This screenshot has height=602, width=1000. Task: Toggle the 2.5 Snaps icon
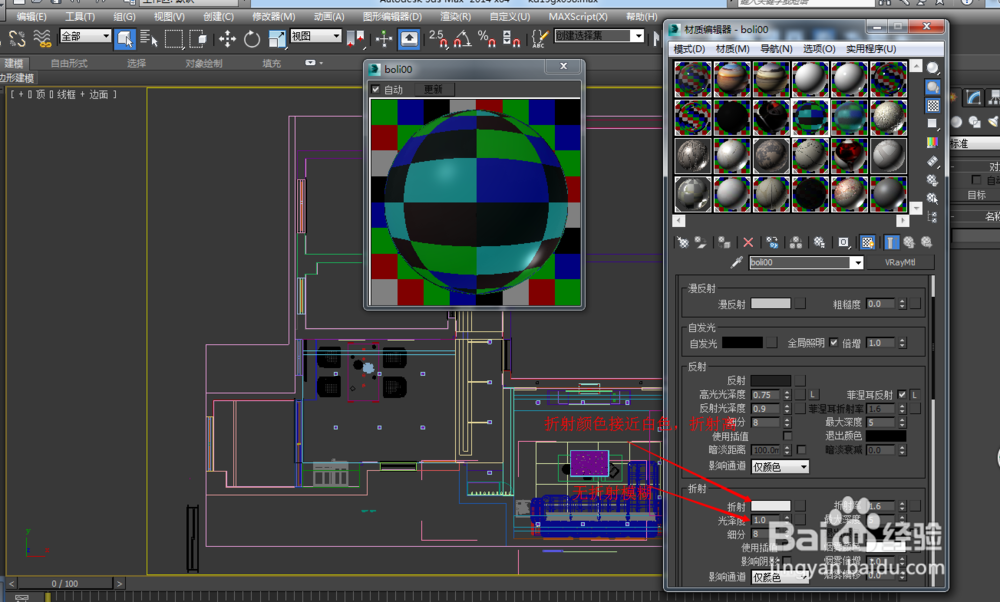[x=438, y=39]
